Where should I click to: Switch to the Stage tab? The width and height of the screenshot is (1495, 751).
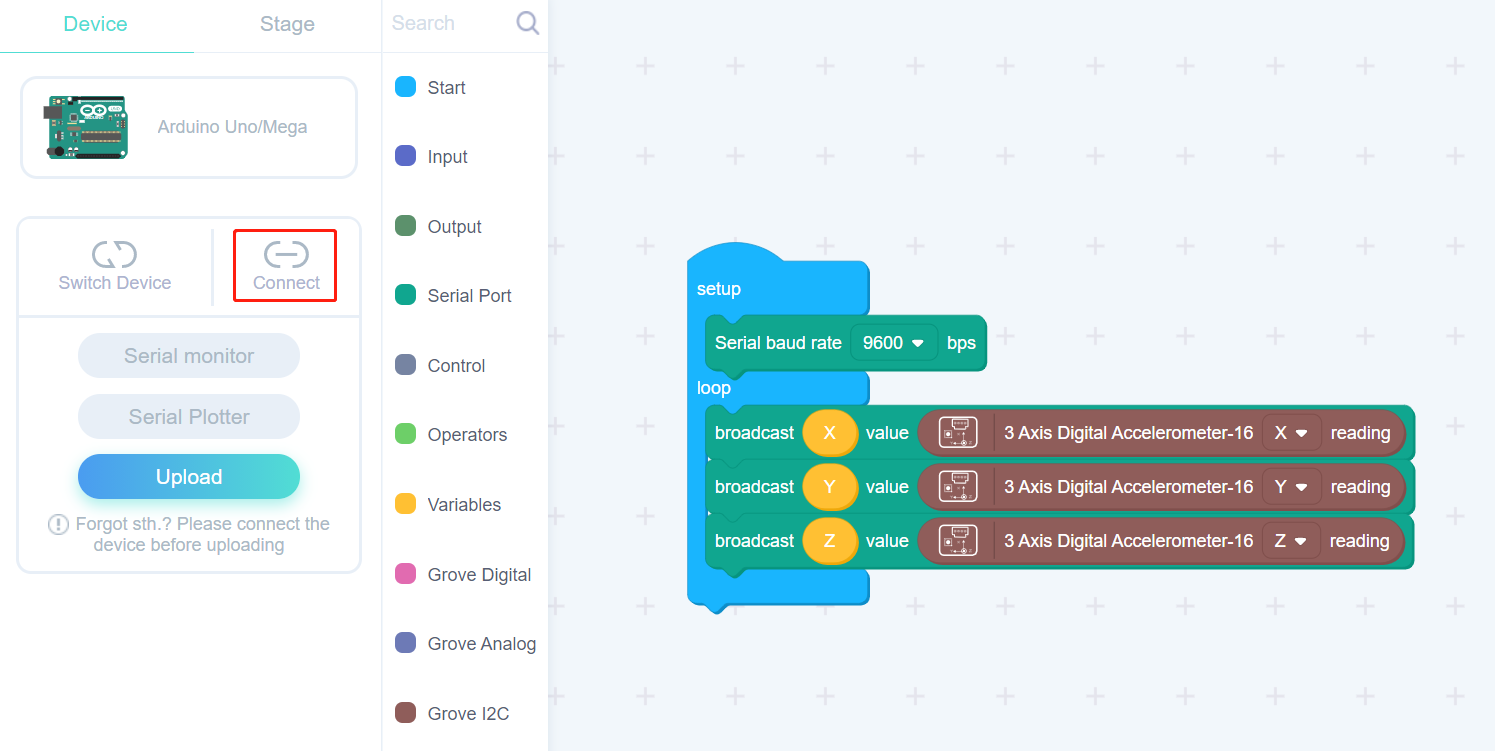(287, 24)
